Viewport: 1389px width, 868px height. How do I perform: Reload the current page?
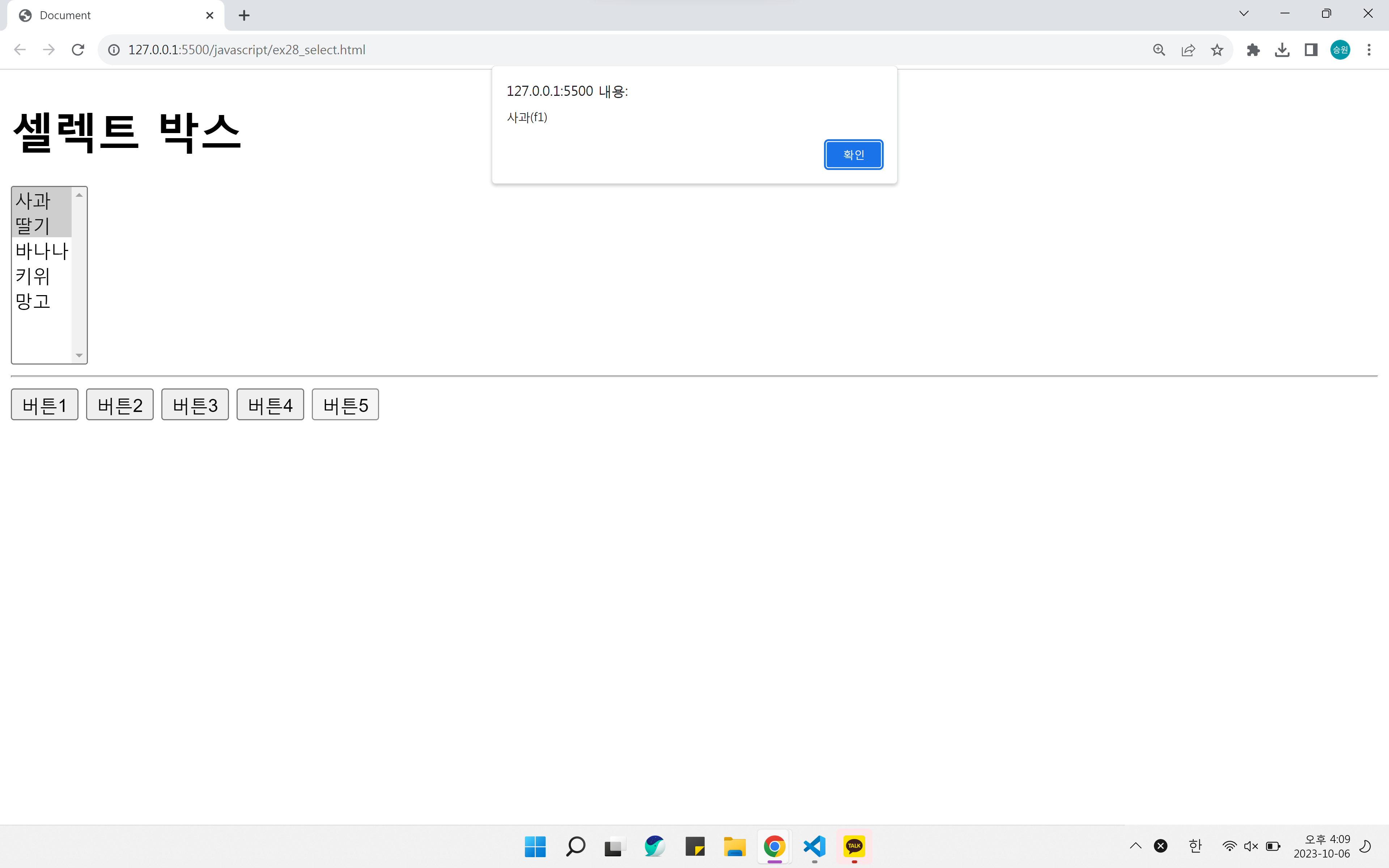tap(78, 50)
